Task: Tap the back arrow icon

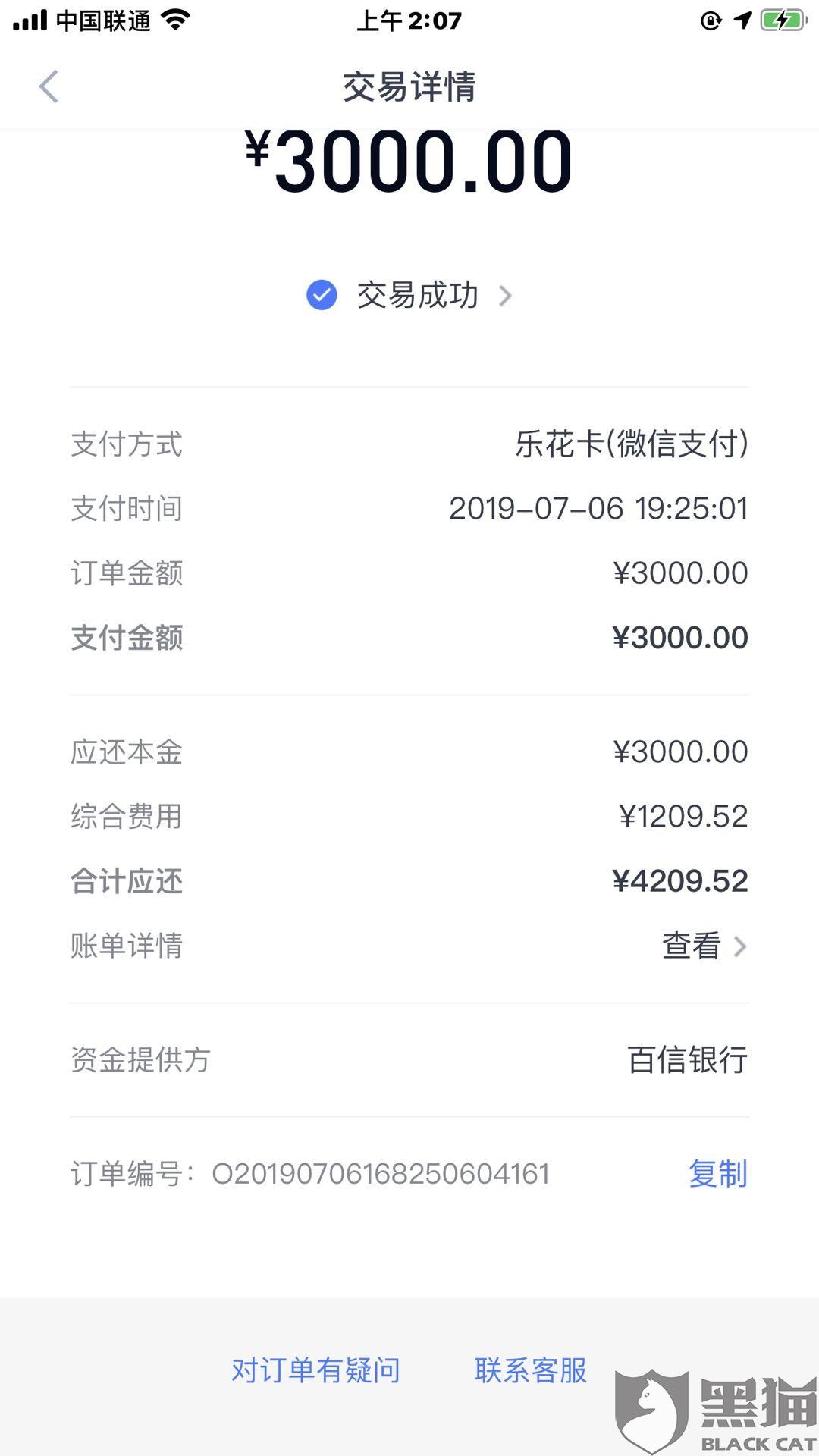Action: tap(49, 86)
